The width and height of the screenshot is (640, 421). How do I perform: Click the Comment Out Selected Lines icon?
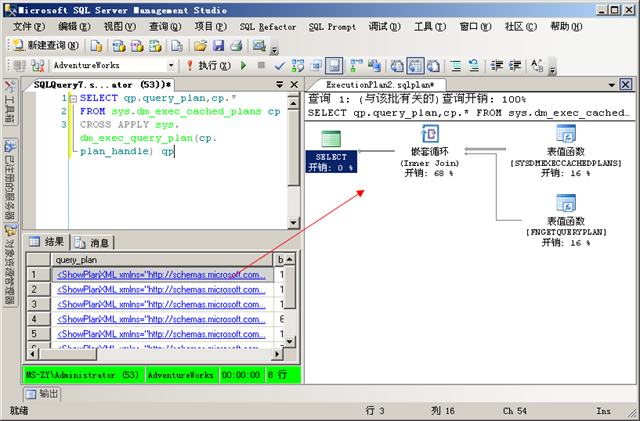click(x=456, y=65)
